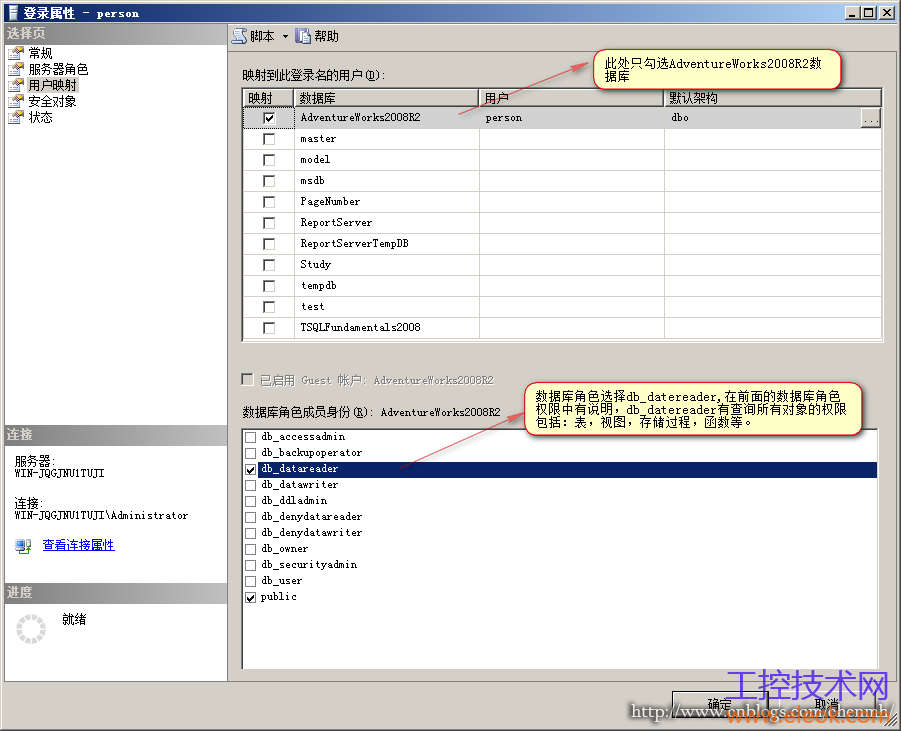Toggle the db_ddladmin role checkbox

[x=251, y=501]
